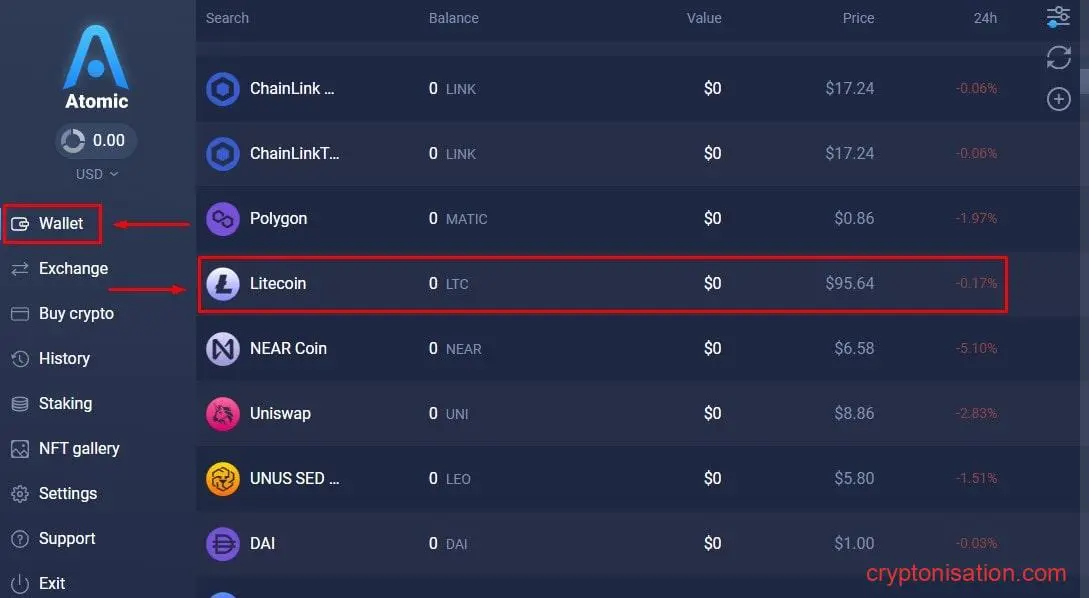The image size is (1089, 598).
Task: Expand the USD currency dropdown
Action: coord(97,174)
